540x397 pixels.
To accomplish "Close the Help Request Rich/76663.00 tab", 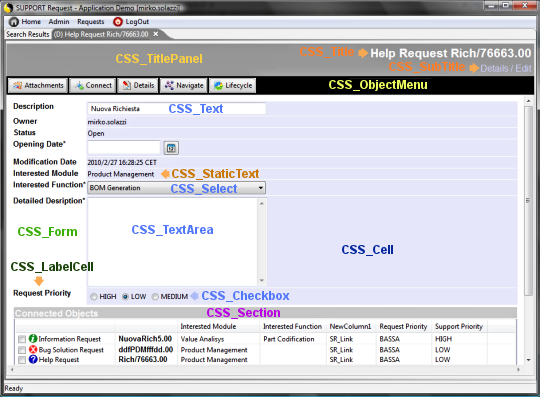I will point(156,34).
